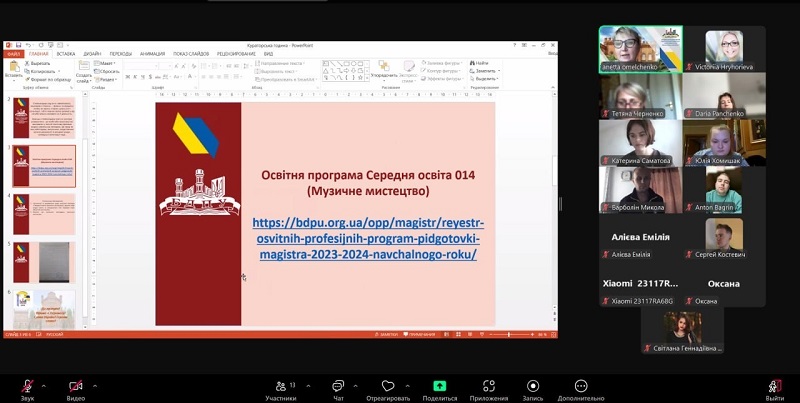This screenshot has height=403, width=800.
Task: Switch to slide sorter view icon
Action: pyautogui.click(x=458, y=335)
